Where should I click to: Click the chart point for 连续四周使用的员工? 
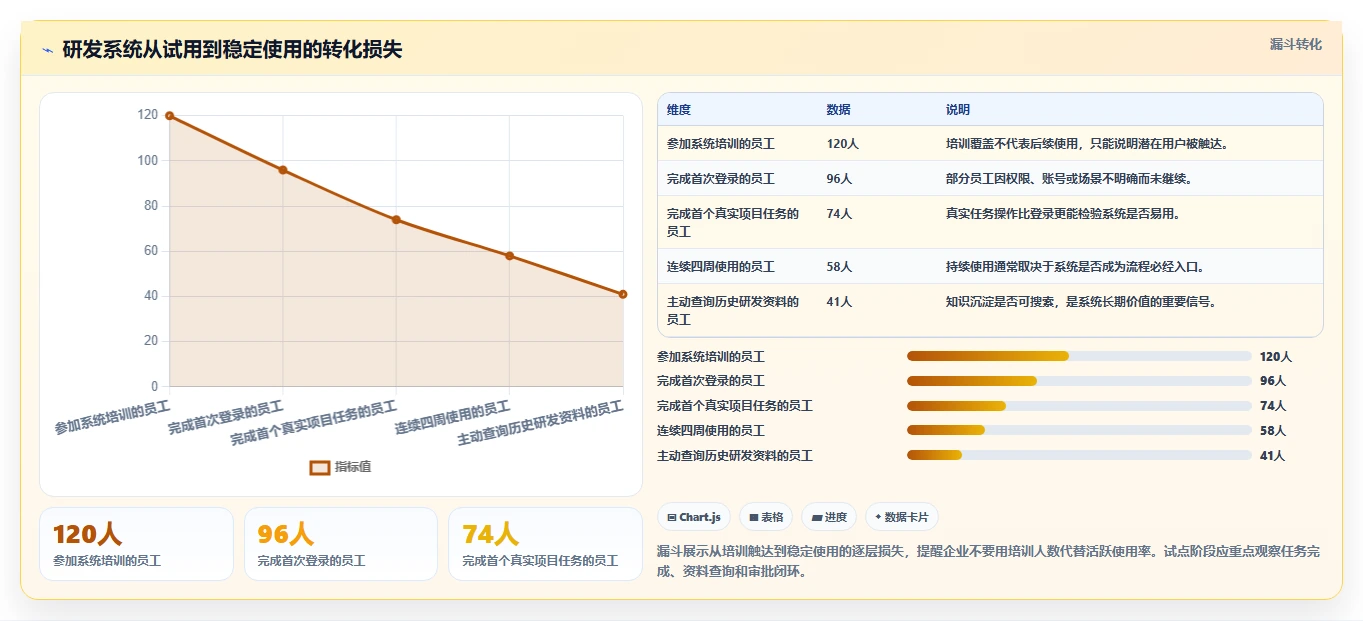509,256
